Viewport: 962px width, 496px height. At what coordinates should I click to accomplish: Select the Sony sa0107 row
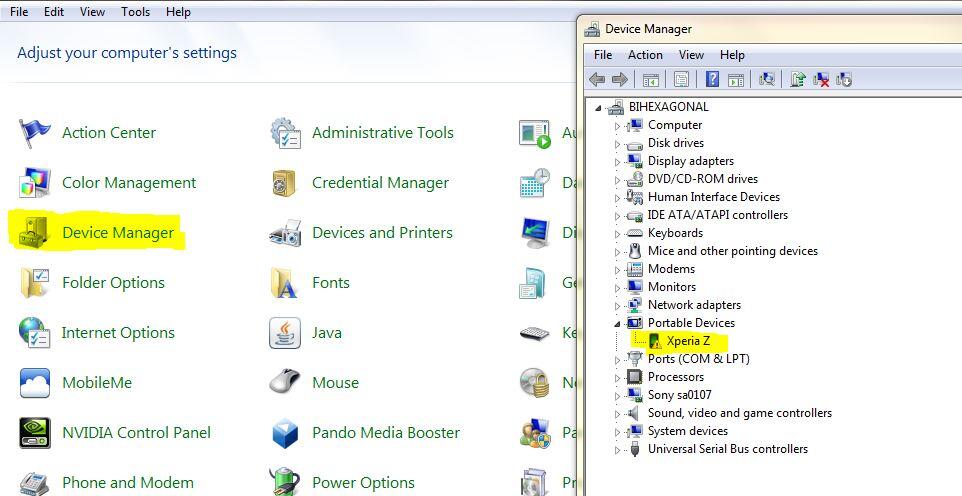coord(679,395)
